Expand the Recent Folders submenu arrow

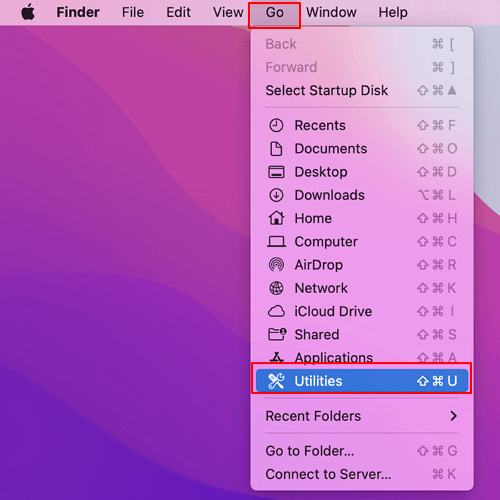pyautogui.click(x=453, y=416)
